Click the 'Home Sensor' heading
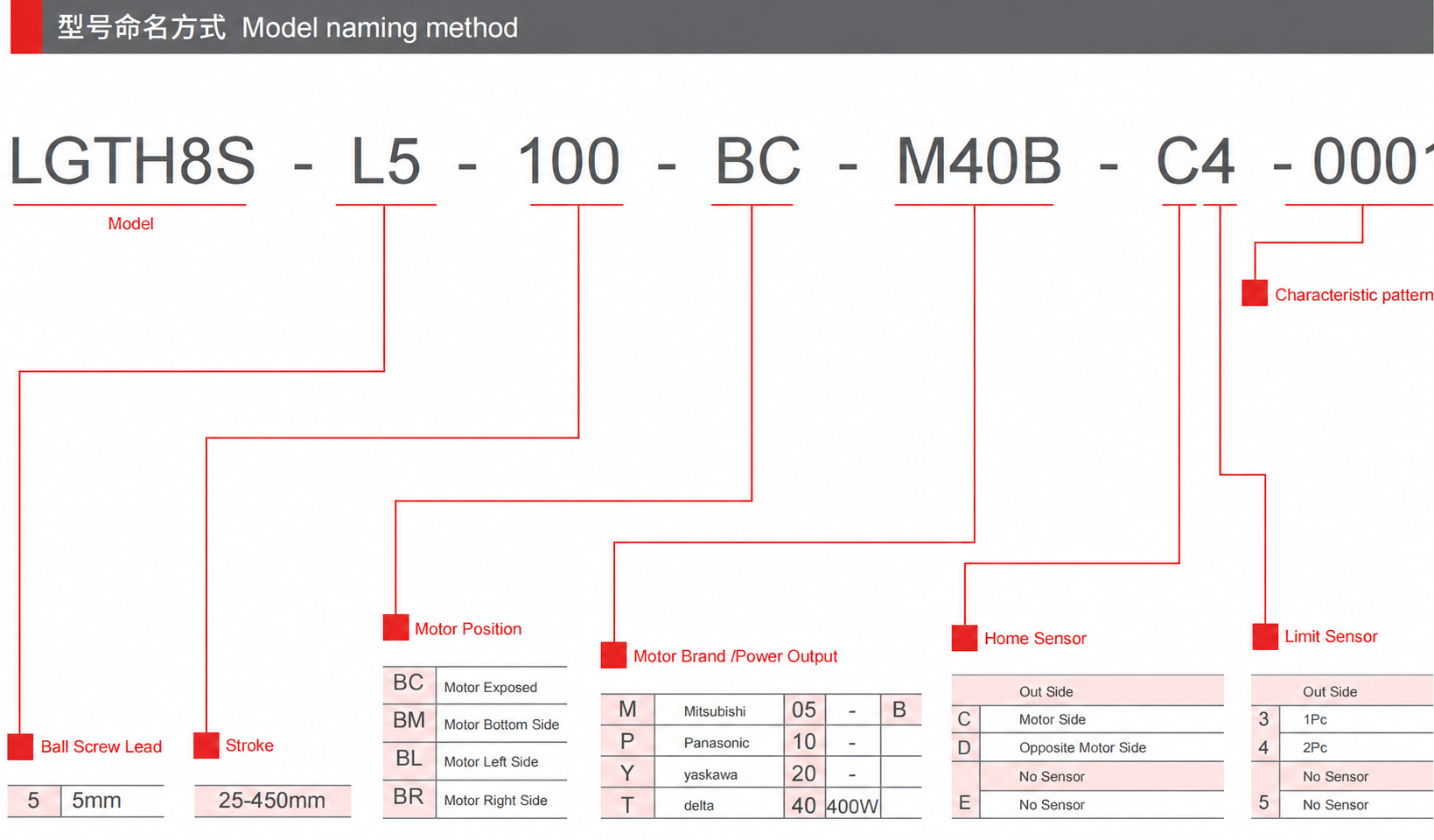 pyautogui.click(x=1035, y=639)
